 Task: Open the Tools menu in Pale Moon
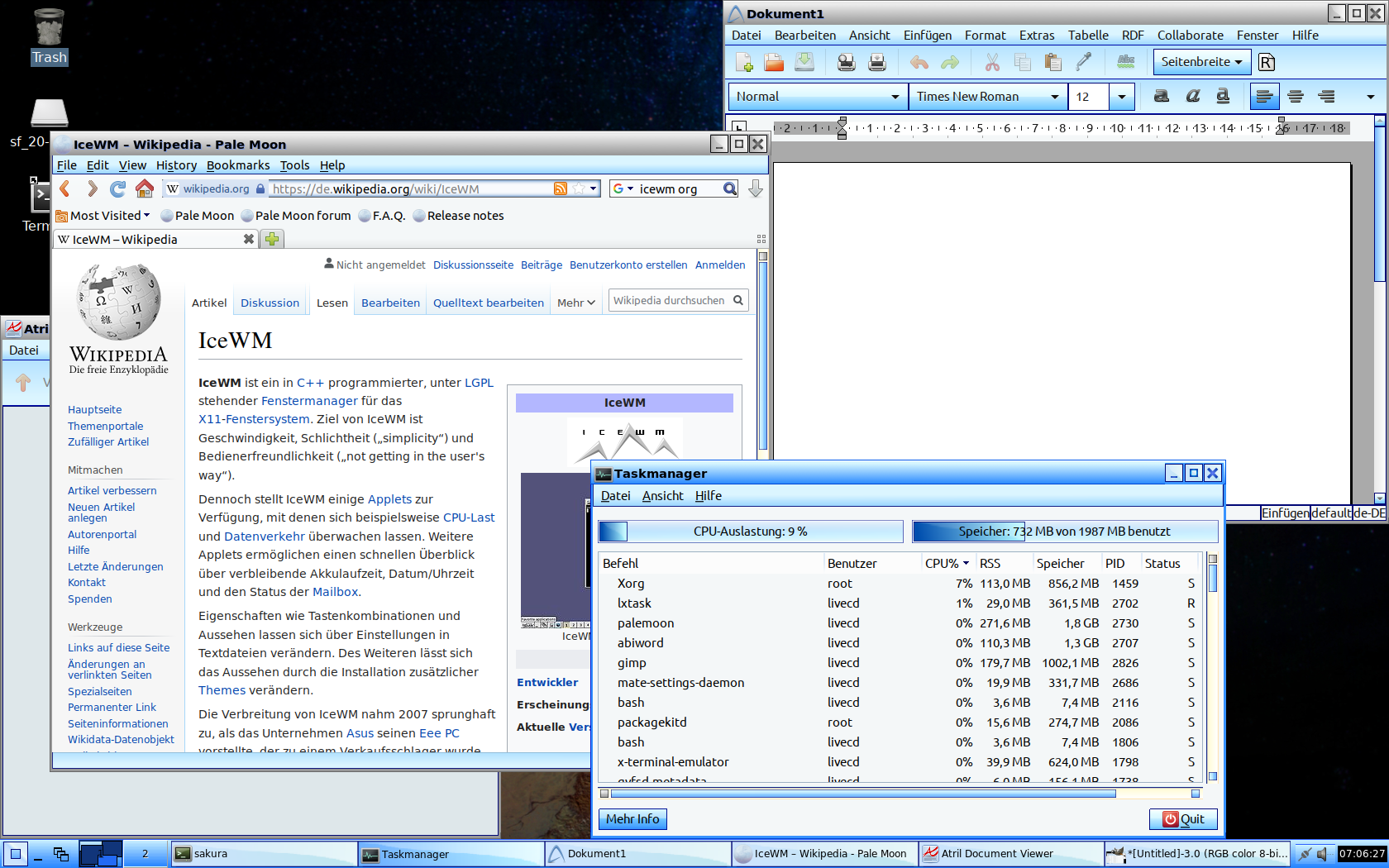(x=294, y=165)
